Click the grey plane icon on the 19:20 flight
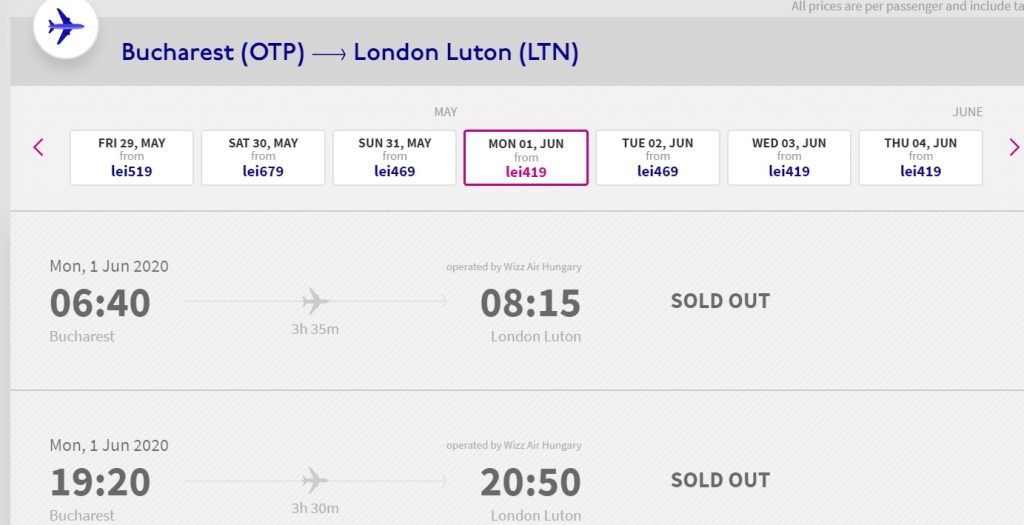This screenshot has height=525, width=1024. tap(315, 481)
